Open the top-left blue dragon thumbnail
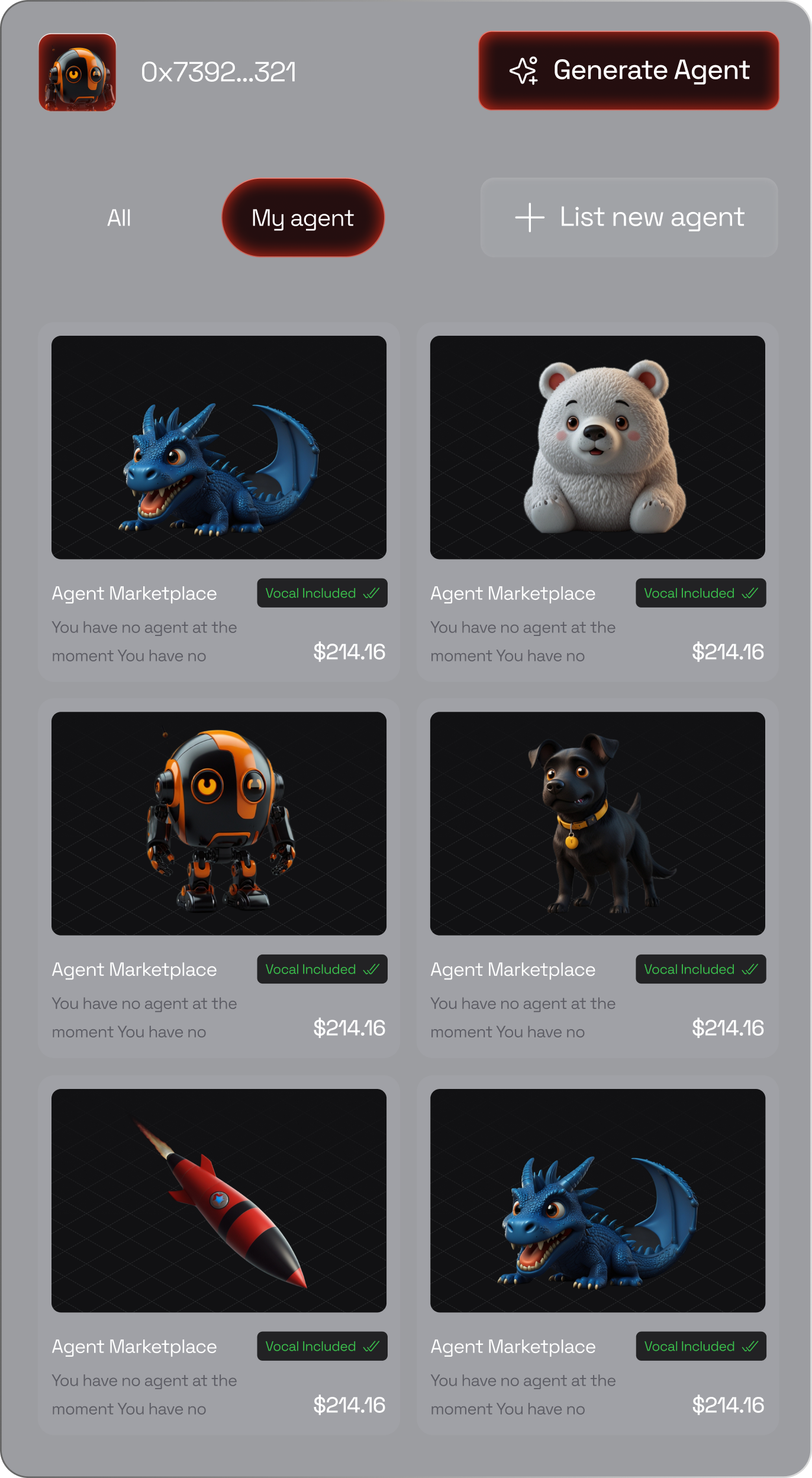The image size is (812, 1478). (219, 448)
